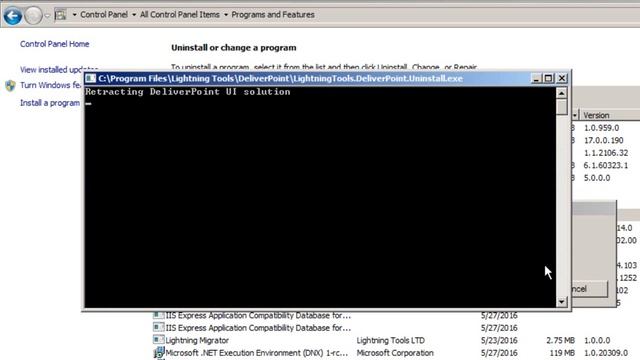The height and width of the screenshot is (360, 640).
Task: Open Turn Windows features on or off link
Action: 51,85
